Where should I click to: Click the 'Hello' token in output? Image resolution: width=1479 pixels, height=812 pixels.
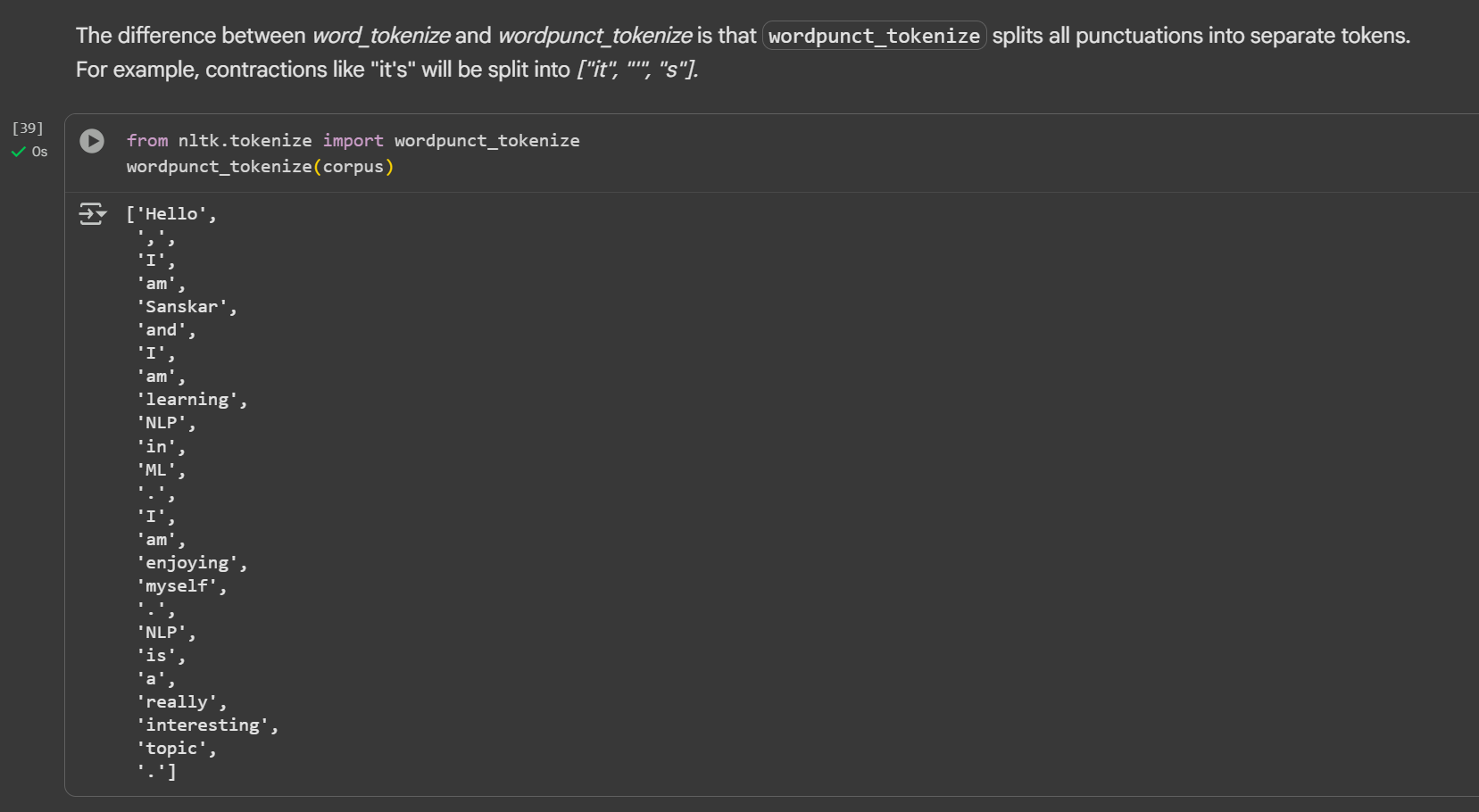pos(171,214)
